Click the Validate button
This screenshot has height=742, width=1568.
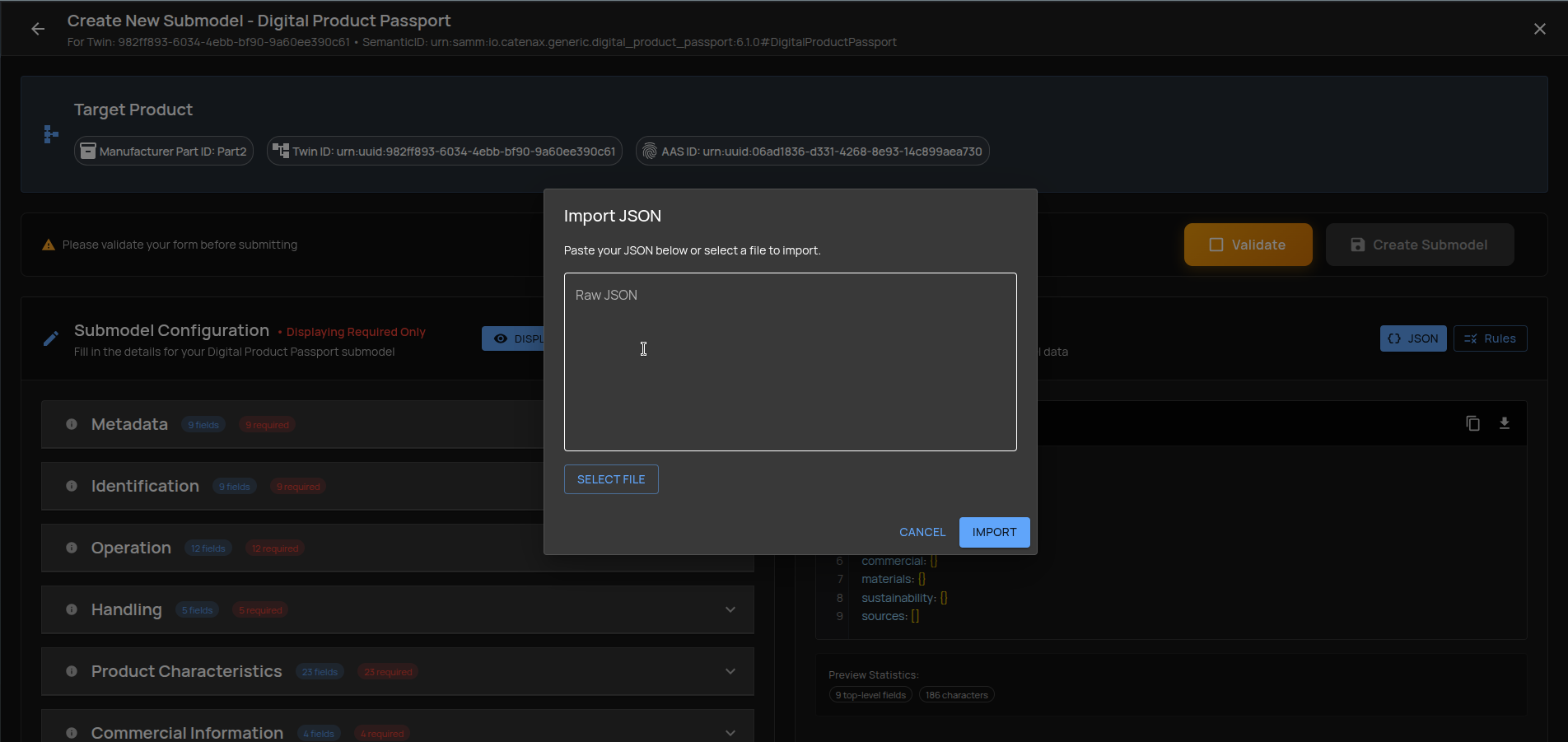point(1248,244)
